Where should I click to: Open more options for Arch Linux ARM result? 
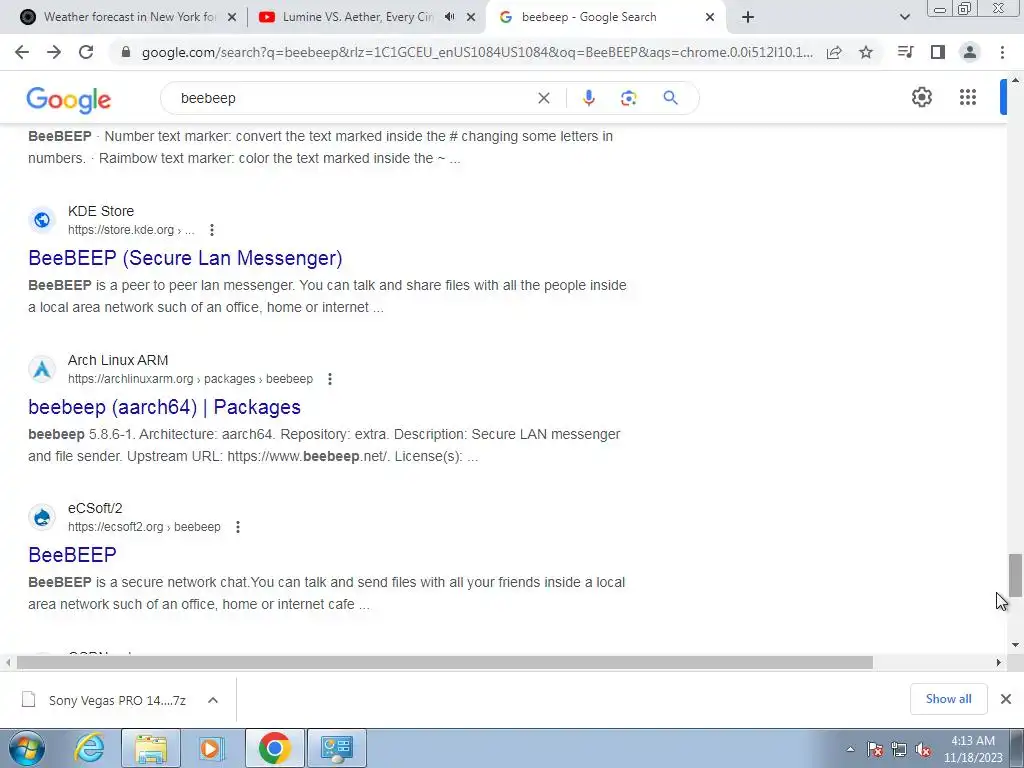click(x=330, y=379)
